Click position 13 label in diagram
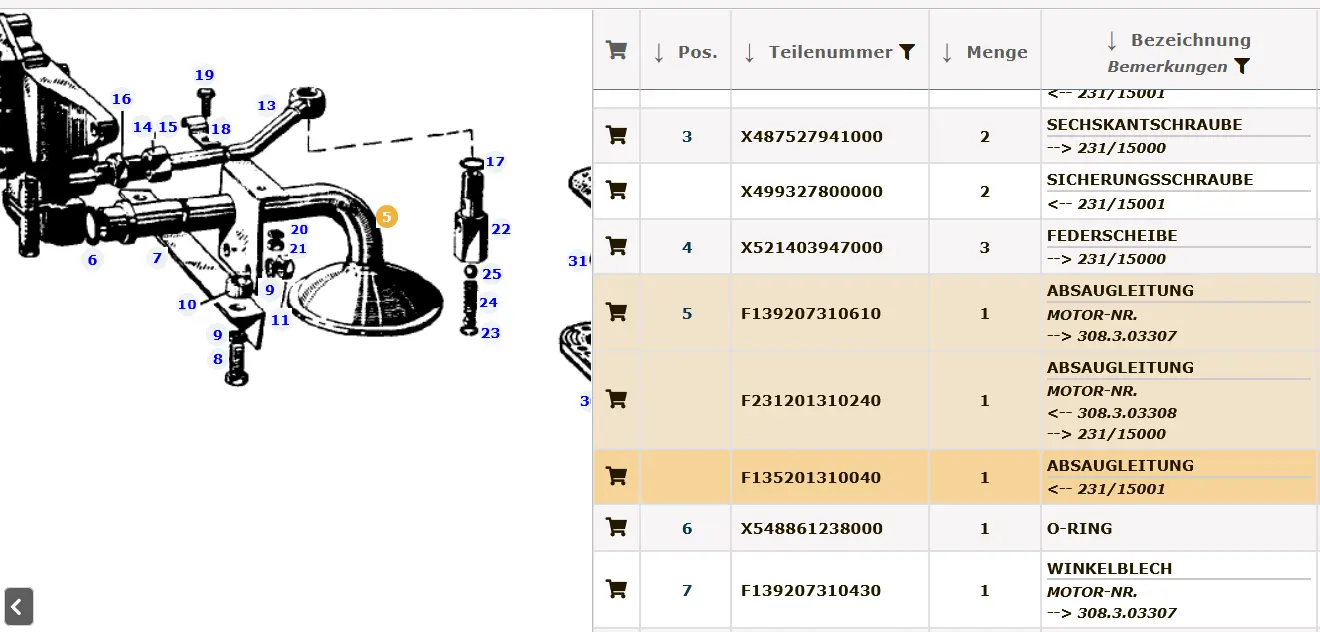Viewport: 1320px width, 632px height. coord(266,105)
